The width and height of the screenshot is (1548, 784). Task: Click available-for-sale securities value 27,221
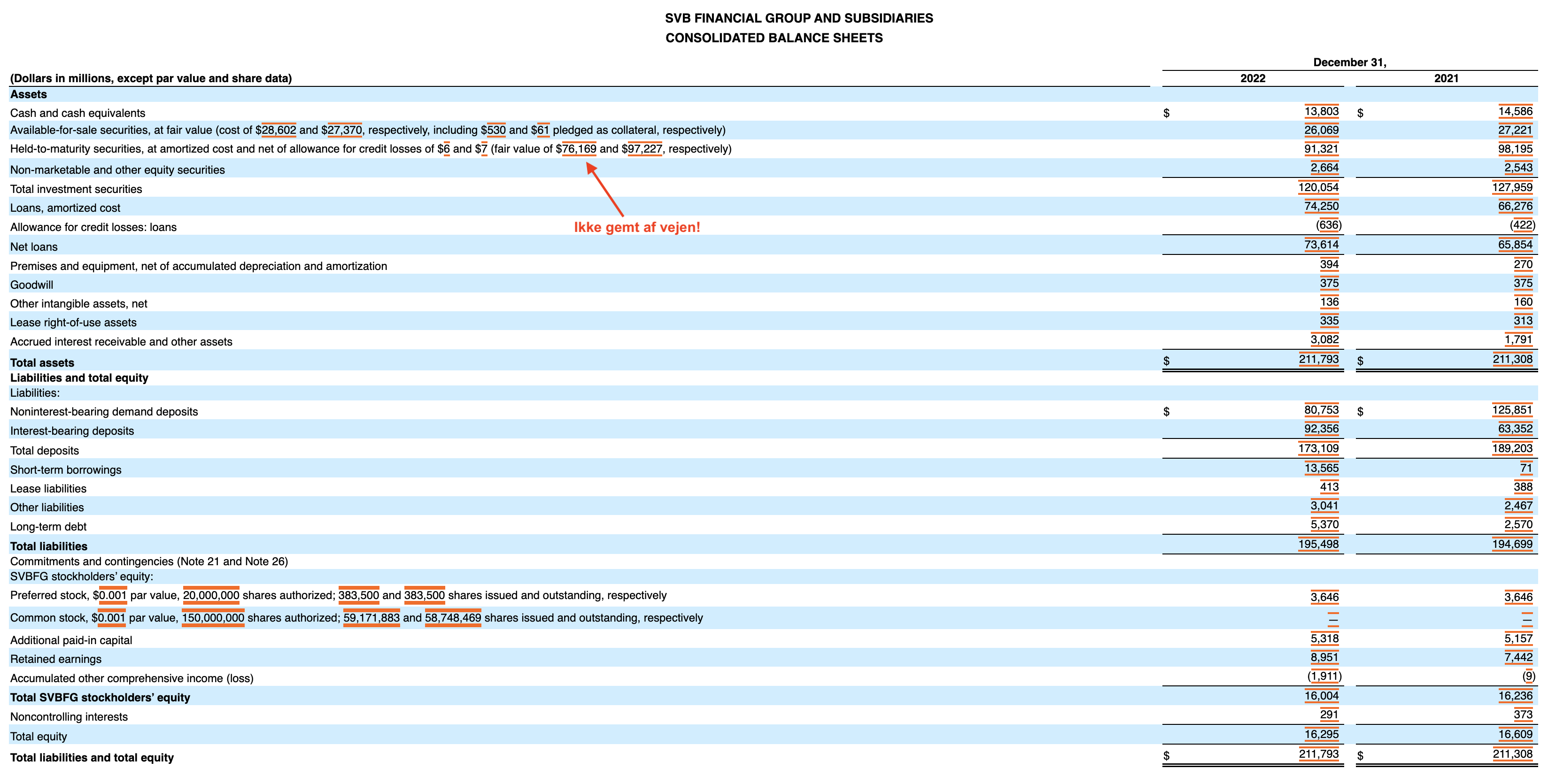pos(1515,131)
